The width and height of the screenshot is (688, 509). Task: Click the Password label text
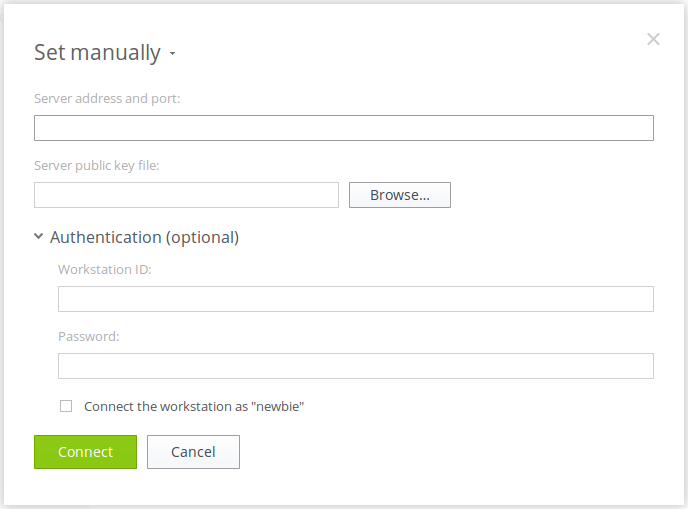click(x=89, y=337)
